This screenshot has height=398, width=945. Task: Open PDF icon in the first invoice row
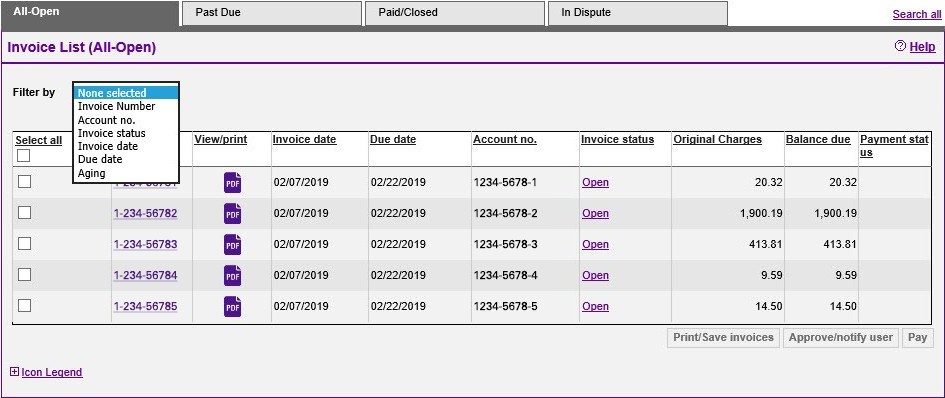233,182
